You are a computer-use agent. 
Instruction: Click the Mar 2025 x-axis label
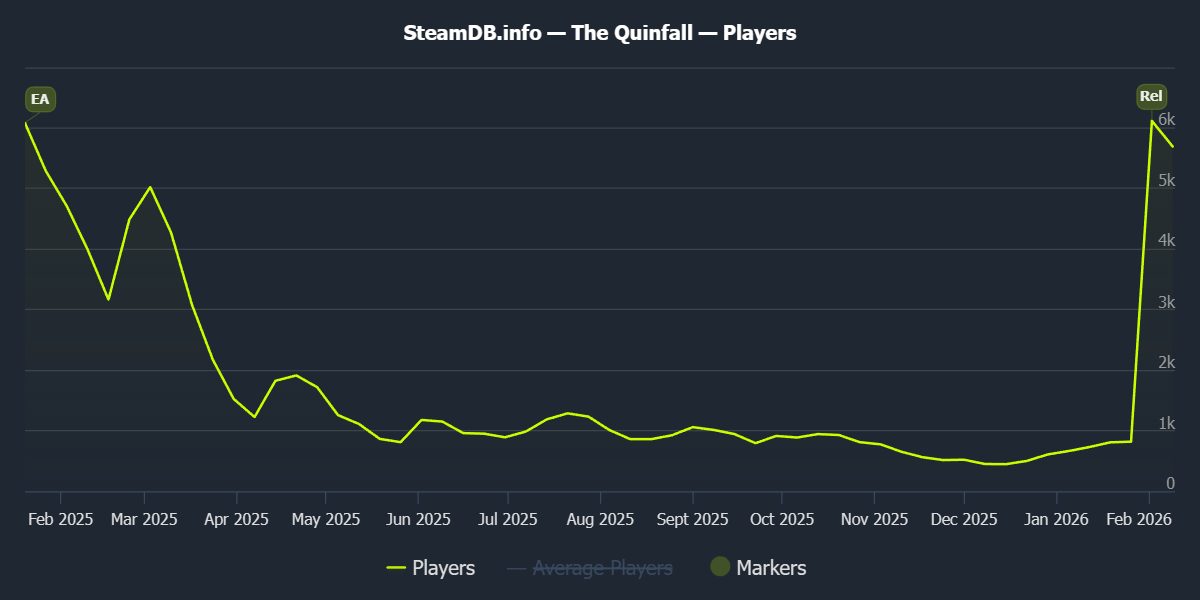click(x=145, y=519)
